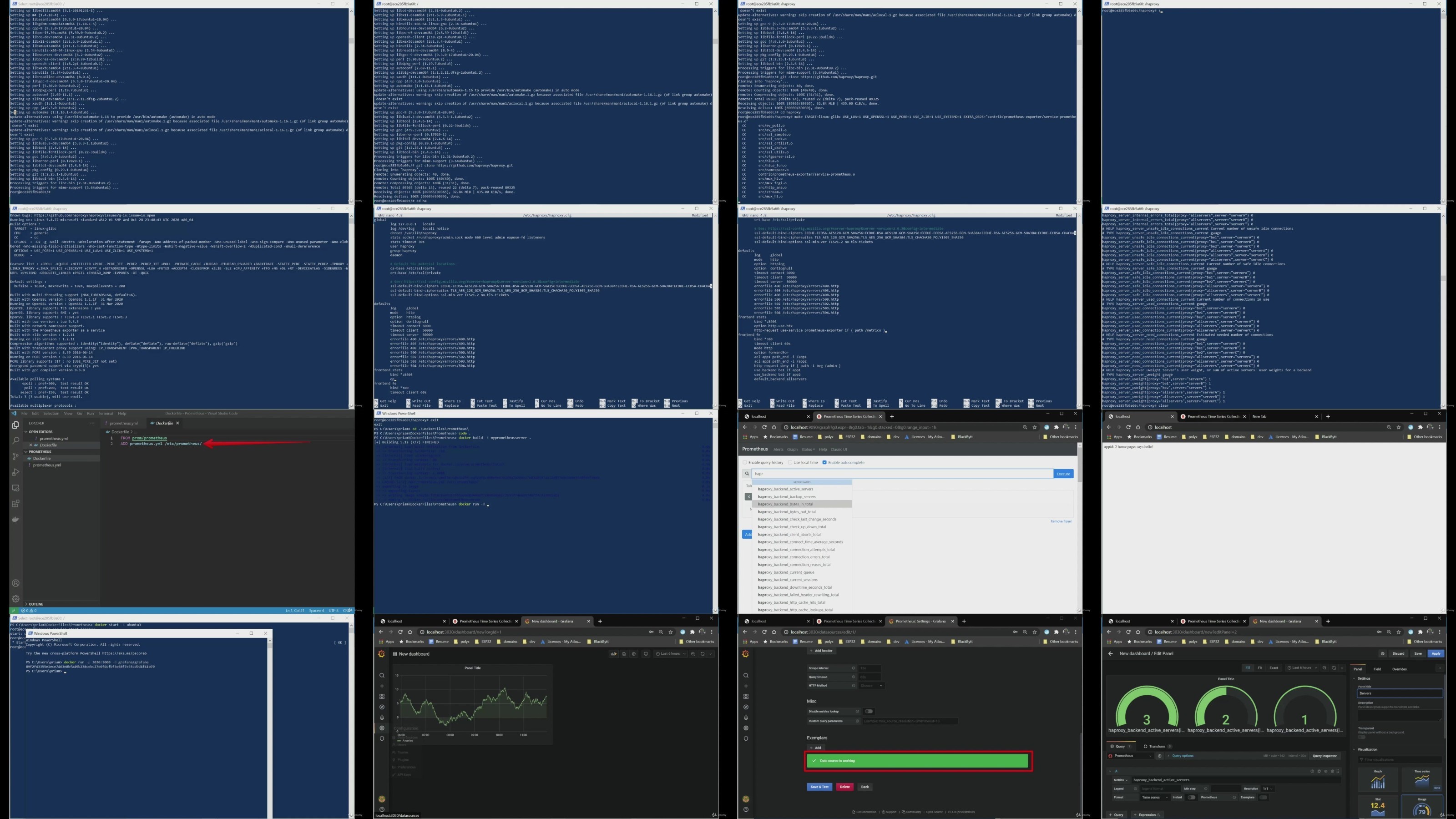Viewport: 1456px width, 819px height.
Task: Hide query A with the eye icon
Action: coord(1326,772)
